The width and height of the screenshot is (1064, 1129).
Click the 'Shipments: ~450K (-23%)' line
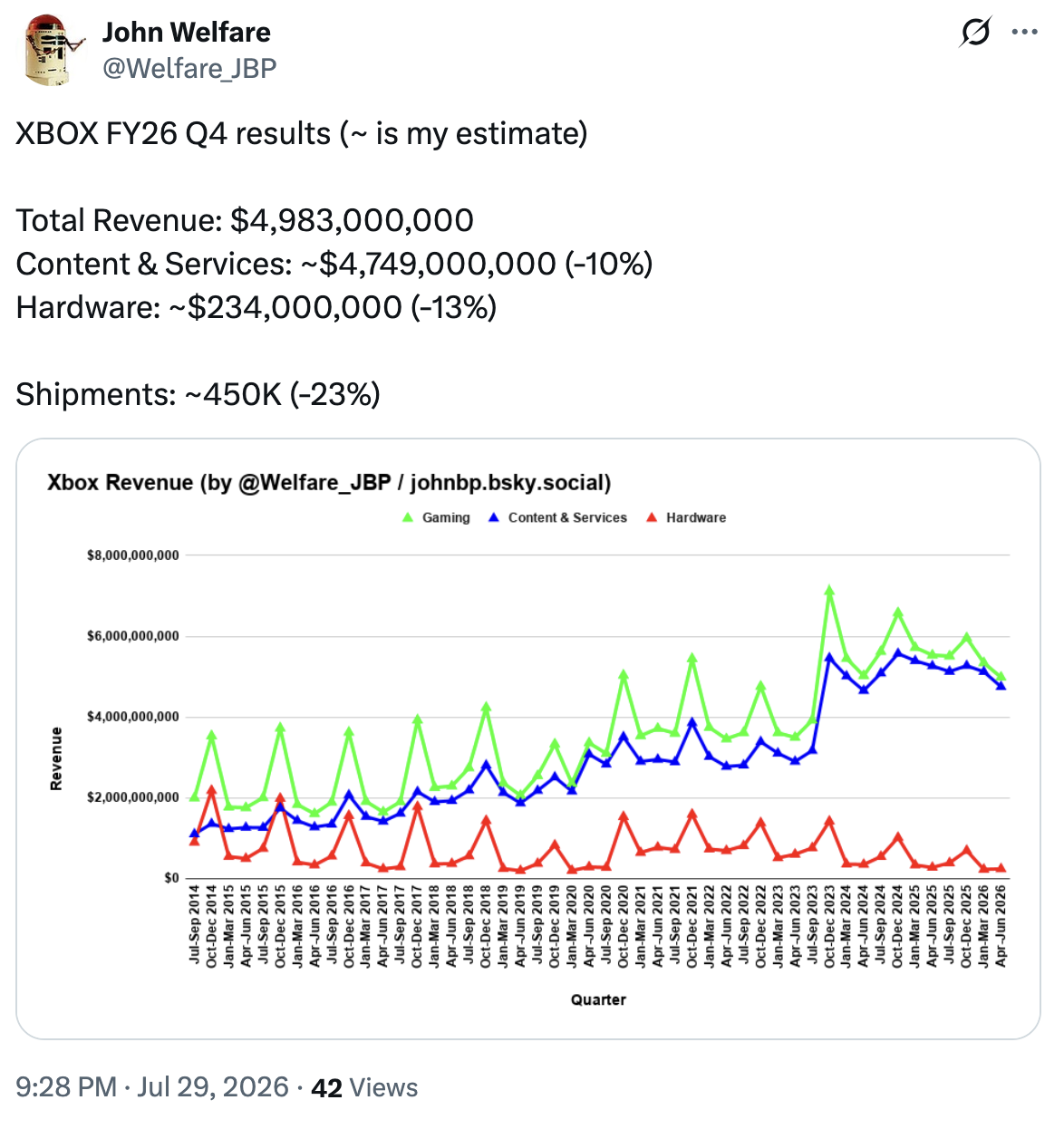pyautogui.click(x=198, y=394)
